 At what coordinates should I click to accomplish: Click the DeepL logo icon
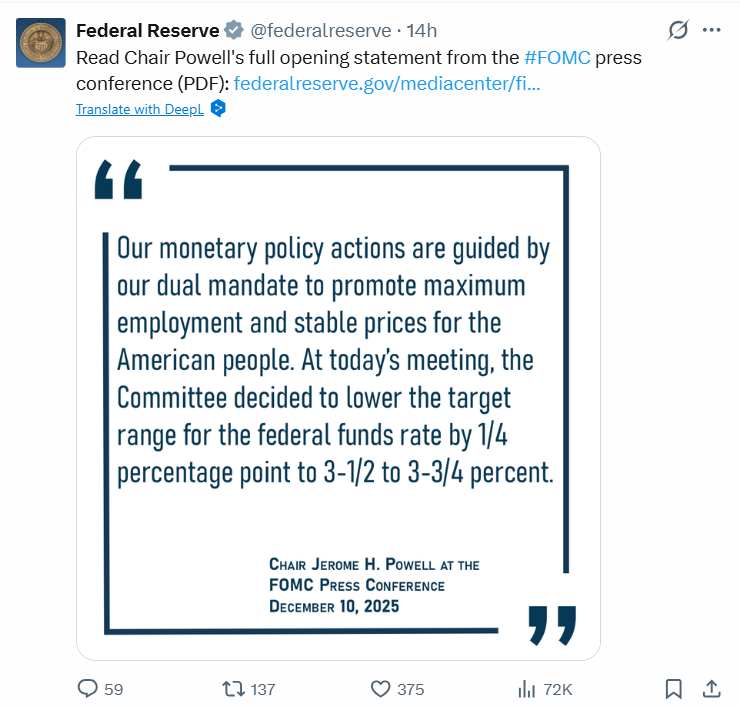218,108
